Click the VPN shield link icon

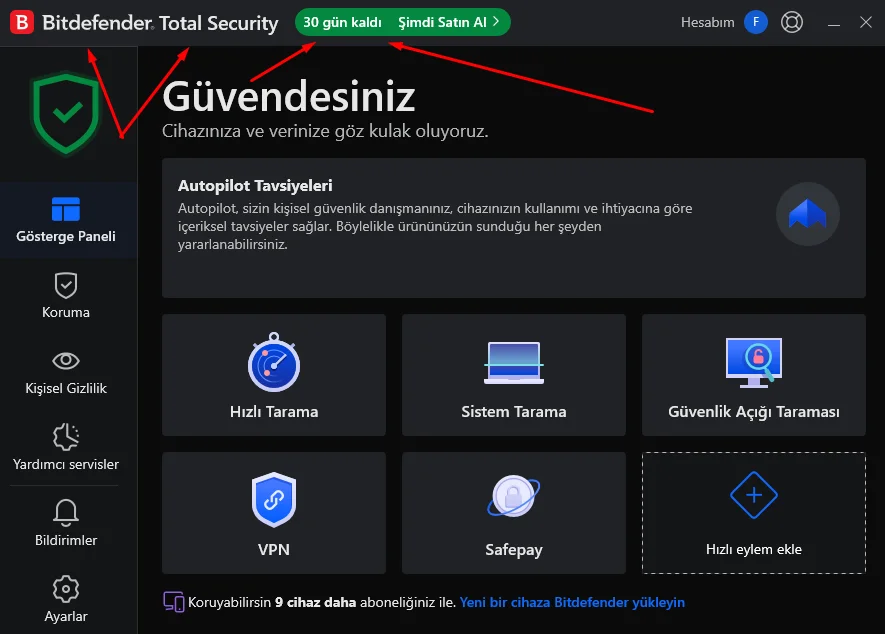pyautogui.click(x=274, y=500)
